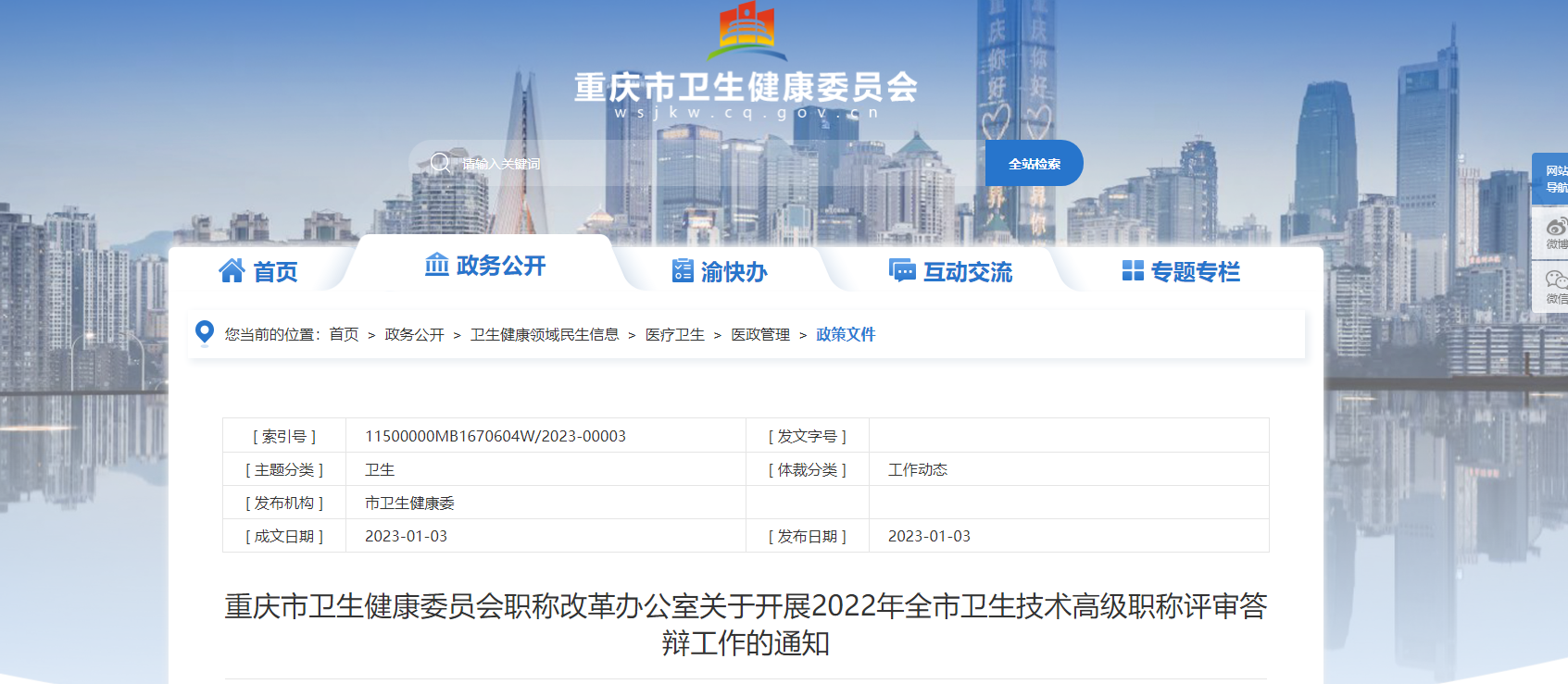
Task: Click the 医政管理 breadcrumb link
Action: pyautogui.click(x=760, y=334)
